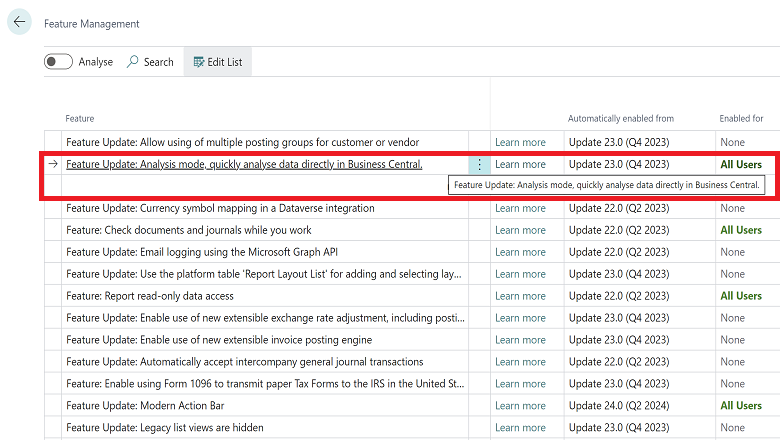Select 'Allow using of multiple posting groups' feature
The height and width of the screenshot is (440, 780).
[243, 142]
